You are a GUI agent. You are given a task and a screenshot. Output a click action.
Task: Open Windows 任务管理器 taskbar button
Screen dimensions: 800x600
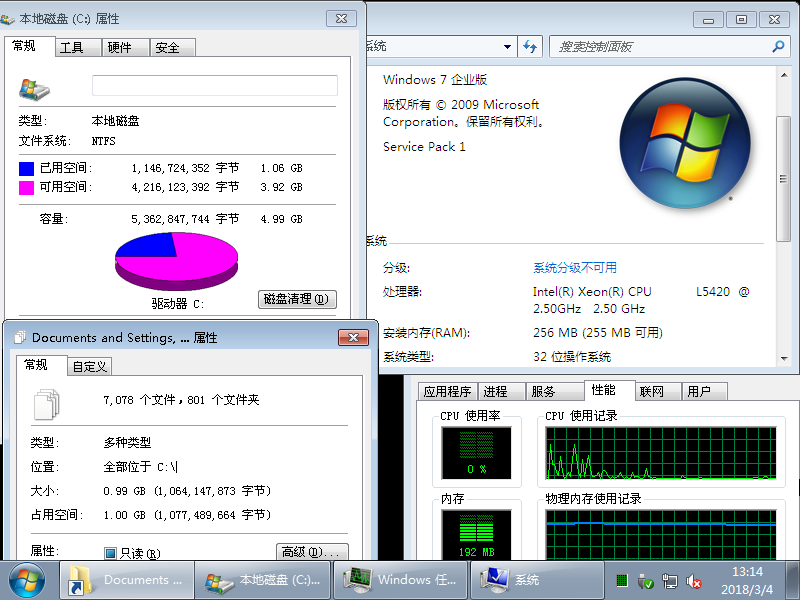point(400,580)
